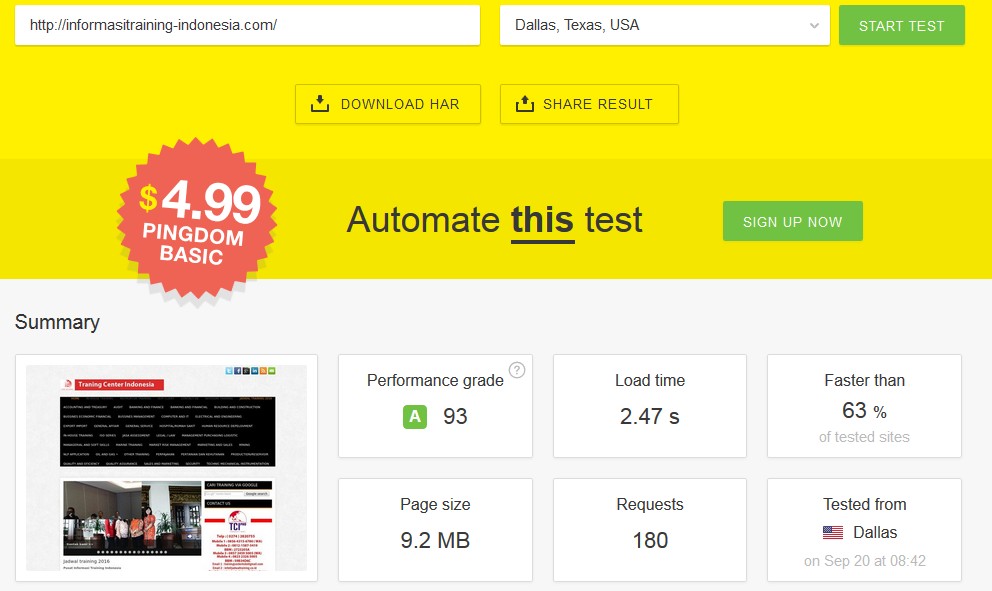Image resolution: width=992 pixels, height=591 pixels.
Task: Click the $4.99 Pingdom Basic badge
Action: coord(197,218)
